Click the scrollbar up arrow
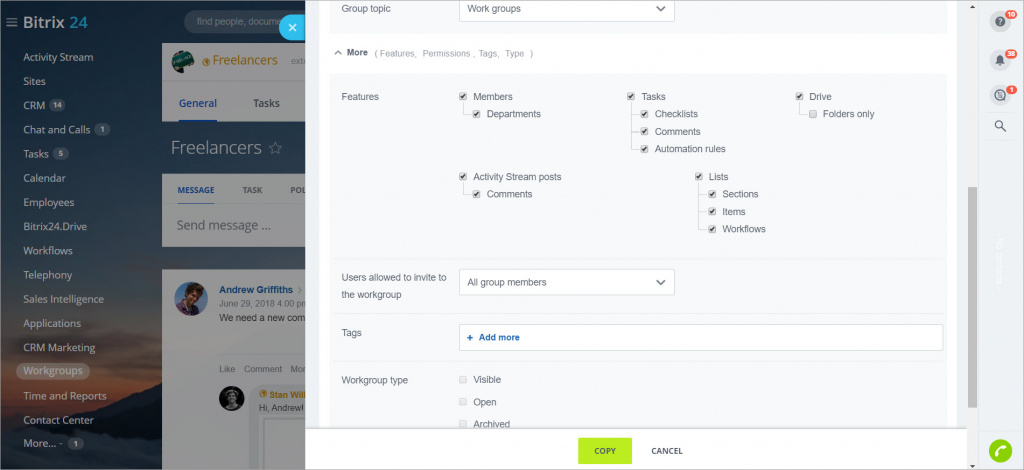The width and height of the screenshot is (1024, 470). click(x=972, y=6)
